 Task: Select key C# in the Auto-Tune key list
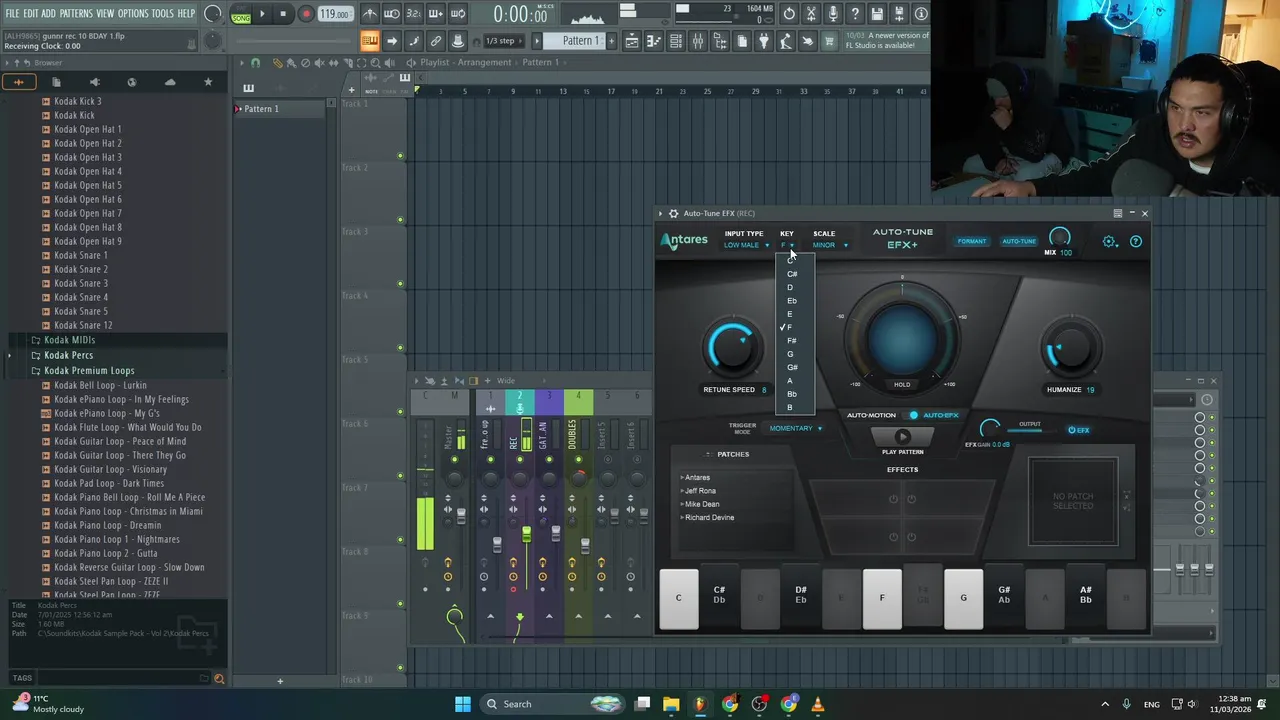tap(795, 274)
